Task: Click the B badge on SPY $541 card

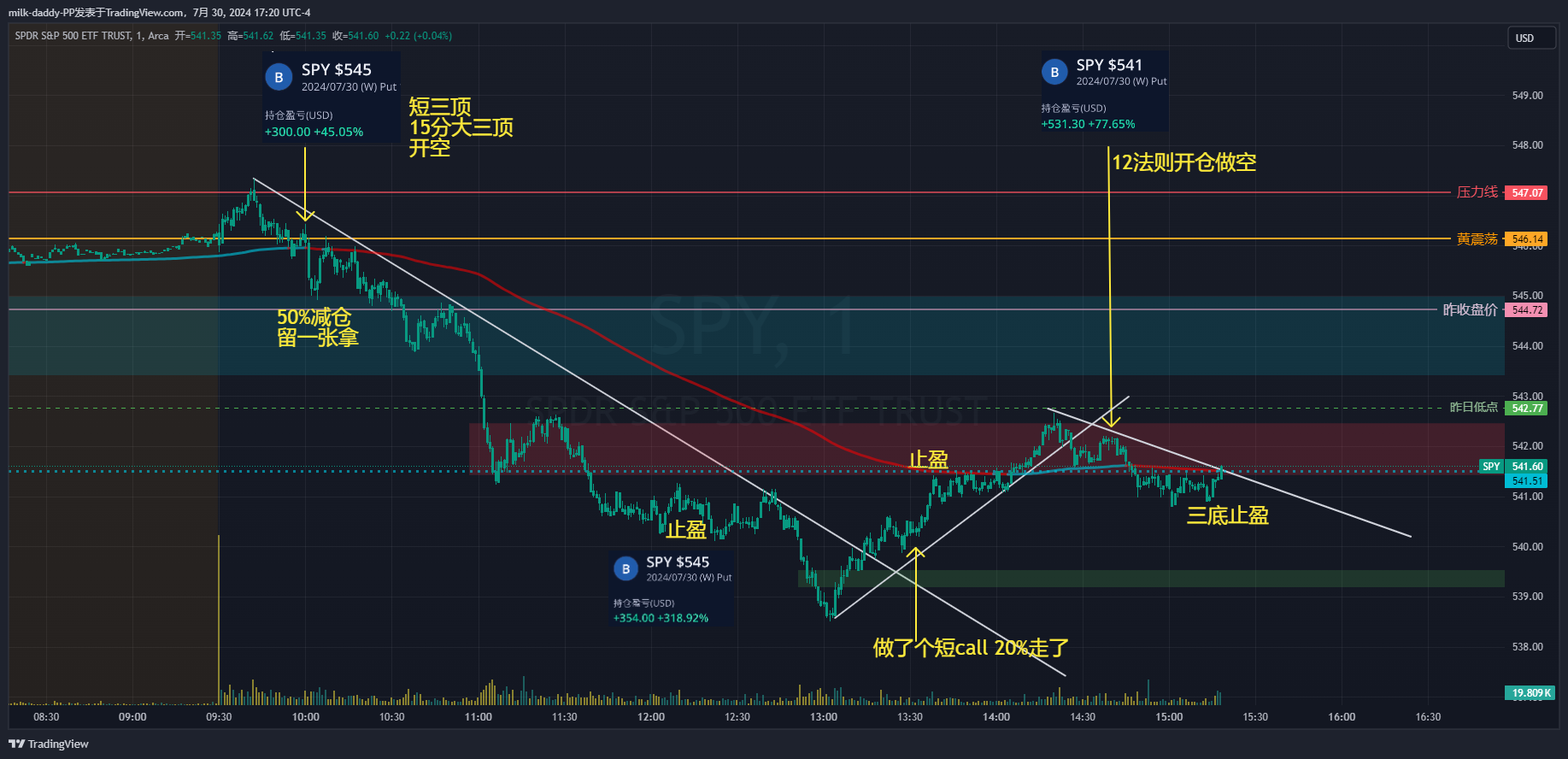Action: point(1054,73)
